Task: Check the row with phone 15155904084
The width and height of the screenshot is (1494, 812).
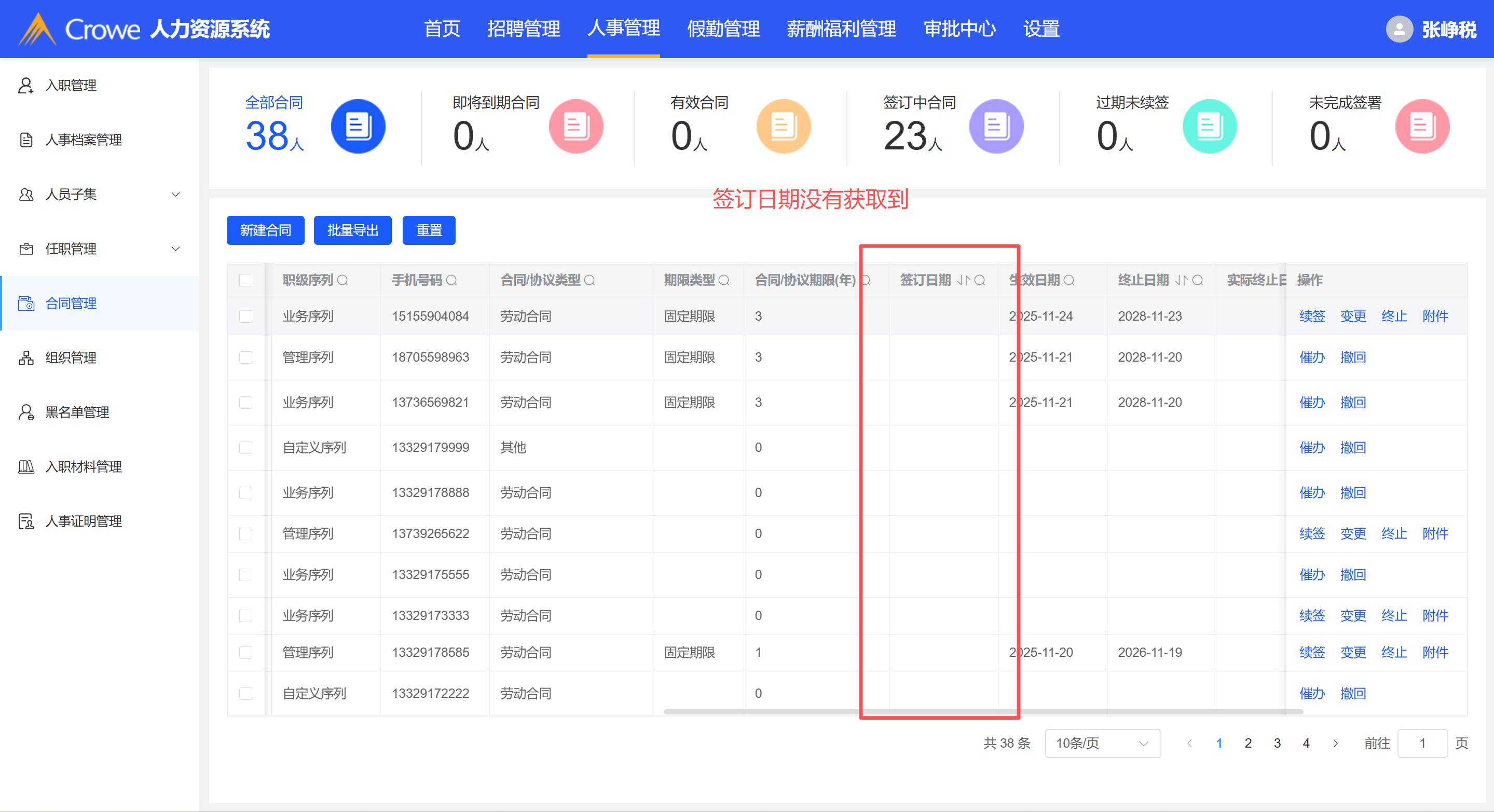Action: tap(246, 316)
